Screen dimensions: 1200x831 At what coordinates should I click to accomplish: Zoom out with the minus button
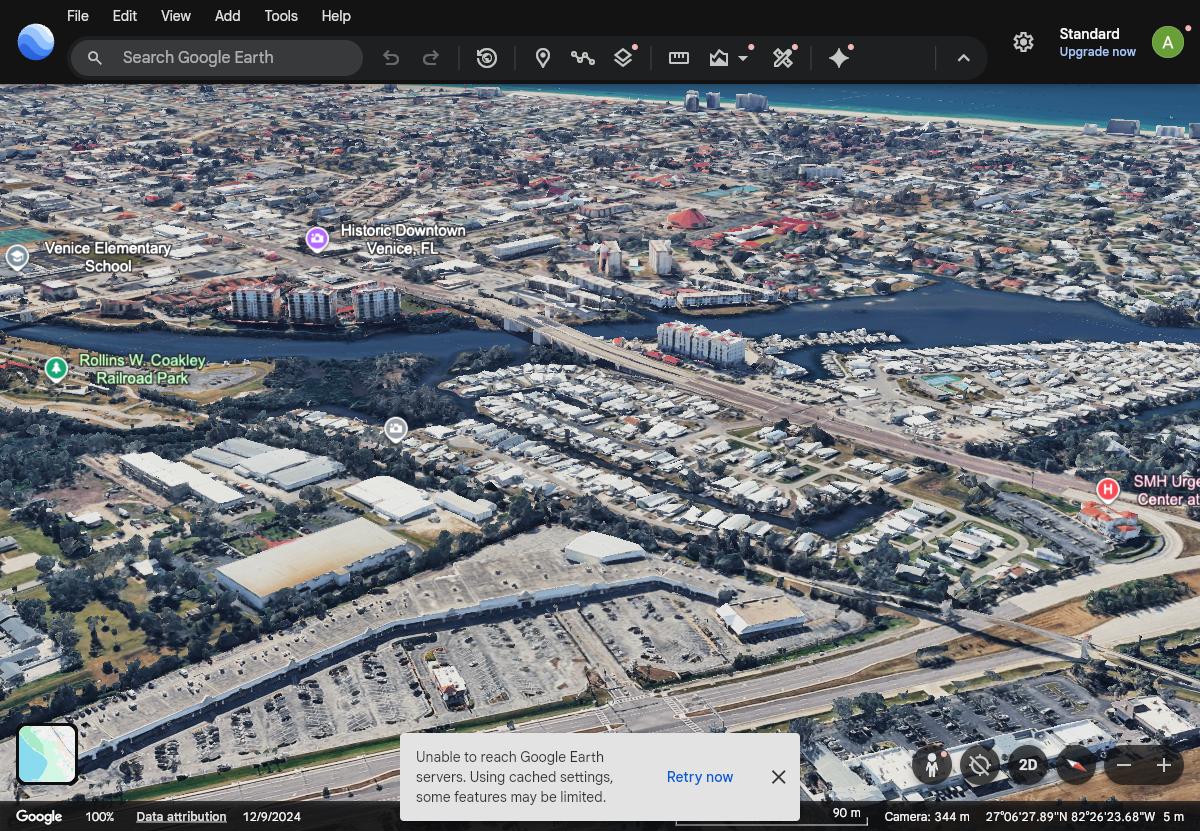tap(1124, 766)
